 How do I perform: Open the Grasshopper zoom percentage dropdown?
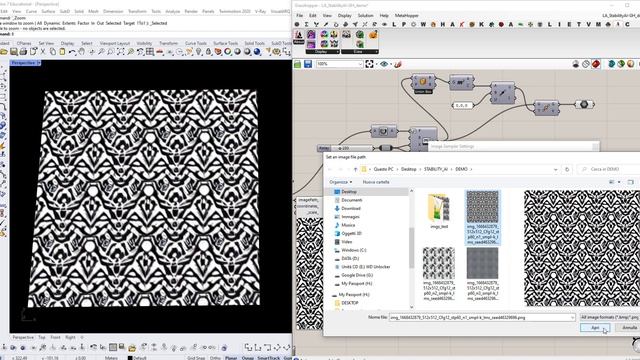(x=360, y=64)
